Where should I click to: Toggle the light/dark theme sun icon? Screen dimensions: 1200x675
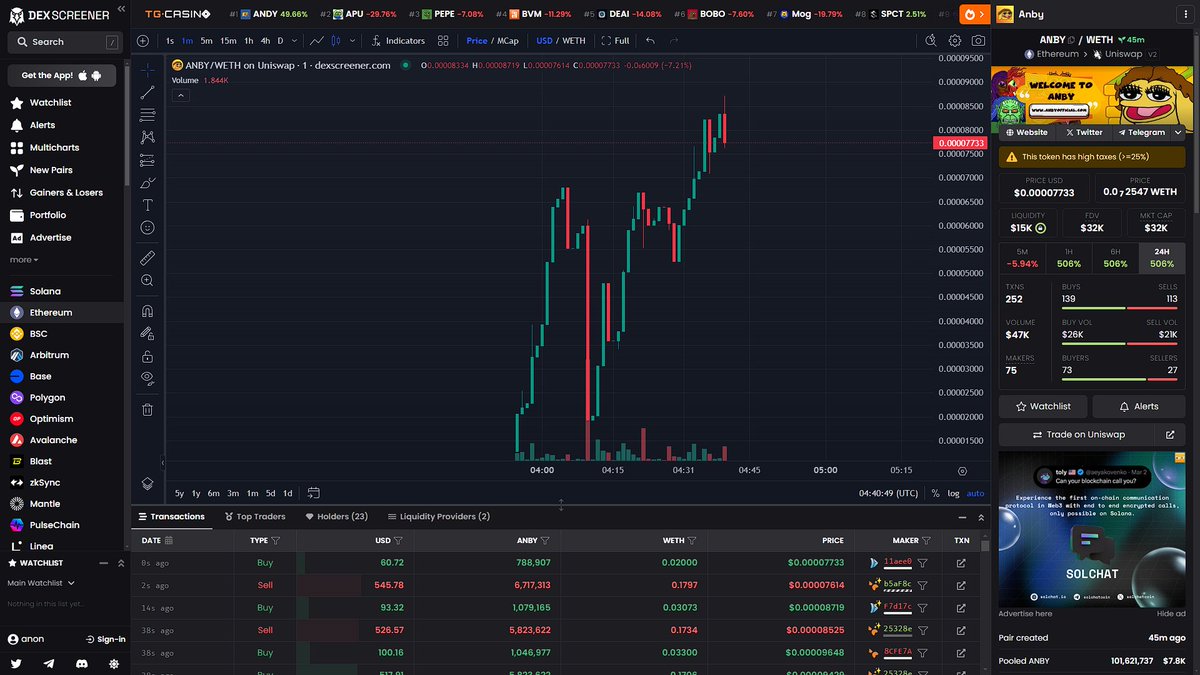114,663
